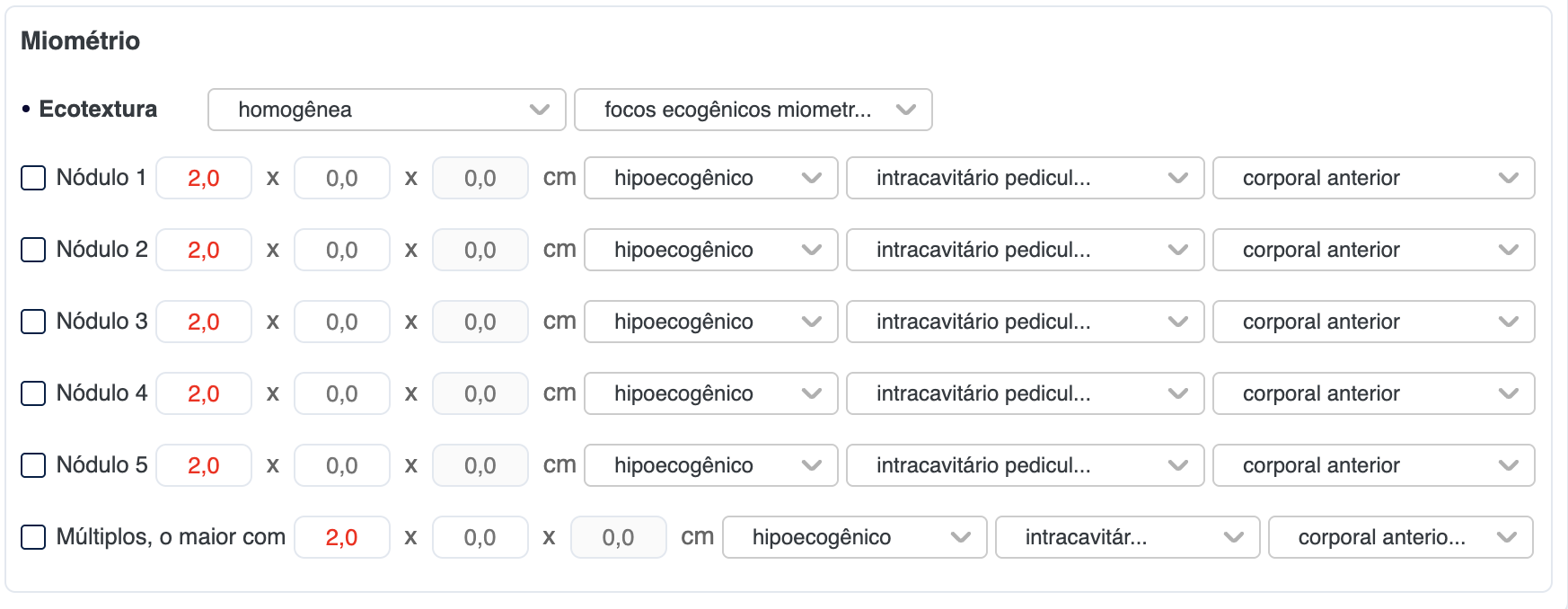Click Nódulo 2 second dimension field
Screen dimensions: 1568x609
342,250
